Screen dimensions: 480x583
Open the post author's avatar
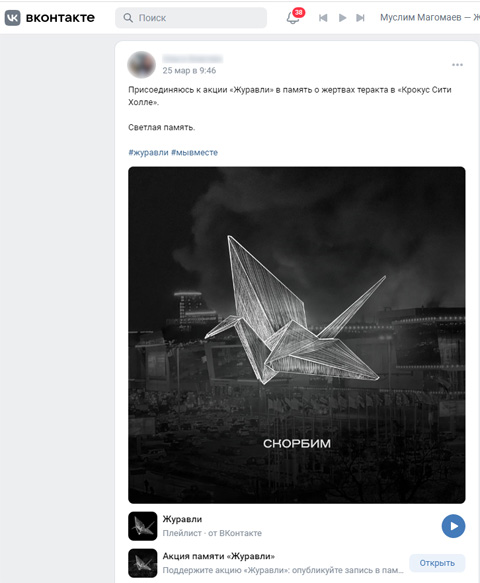click(x=141, y=65)
